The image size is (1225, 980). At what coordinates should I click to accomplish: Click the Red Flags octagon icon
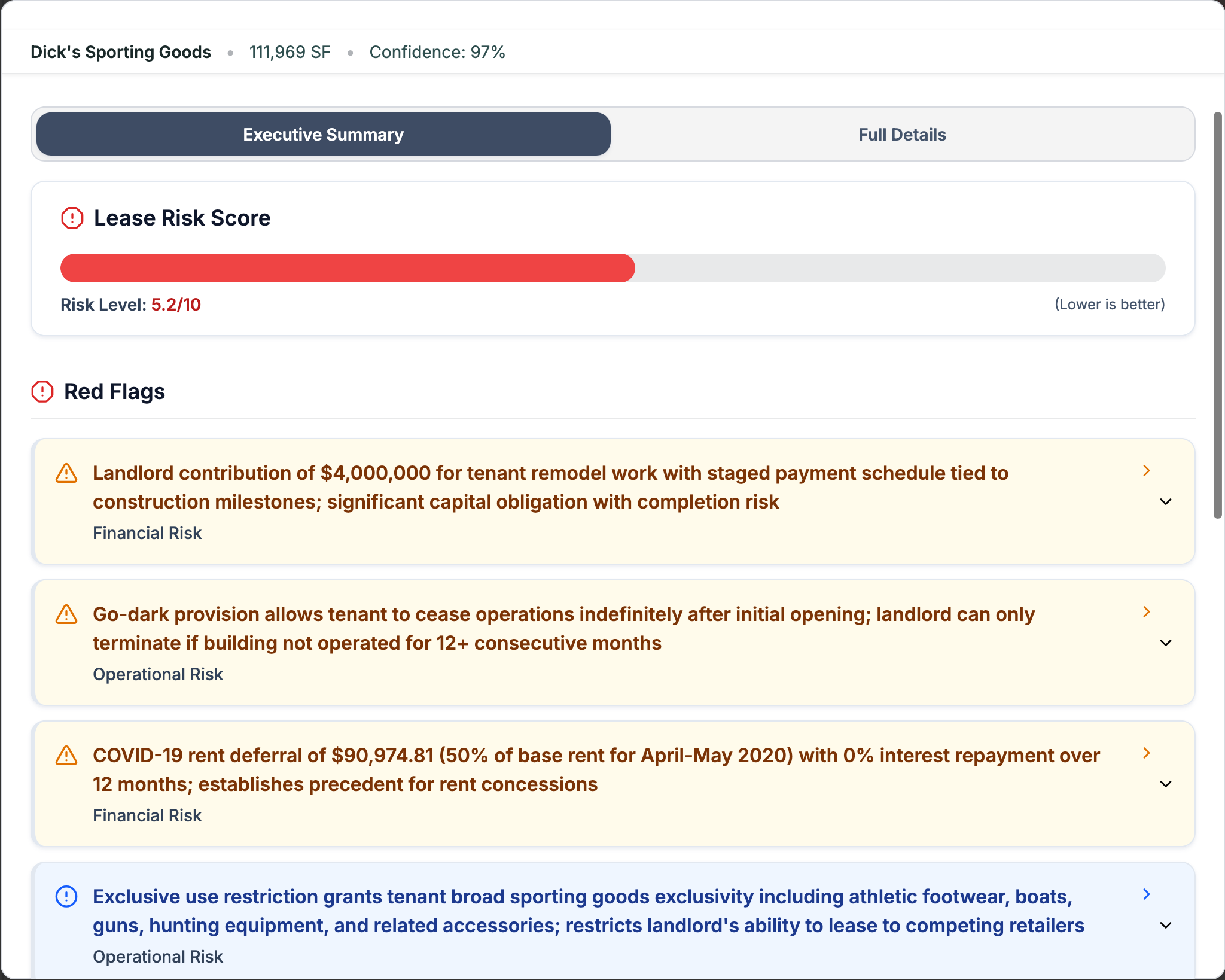(x=42, y=392)
